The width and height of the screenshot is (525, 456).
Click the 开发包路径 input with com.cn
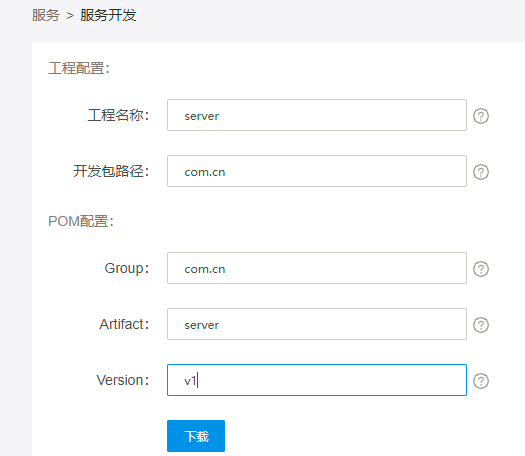click(x=317, y=171)
